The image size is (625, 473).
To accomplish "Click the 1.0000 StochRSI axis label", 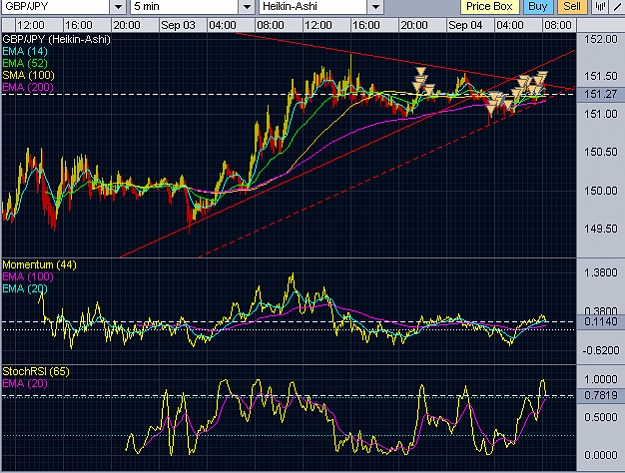I will (601, 379).
